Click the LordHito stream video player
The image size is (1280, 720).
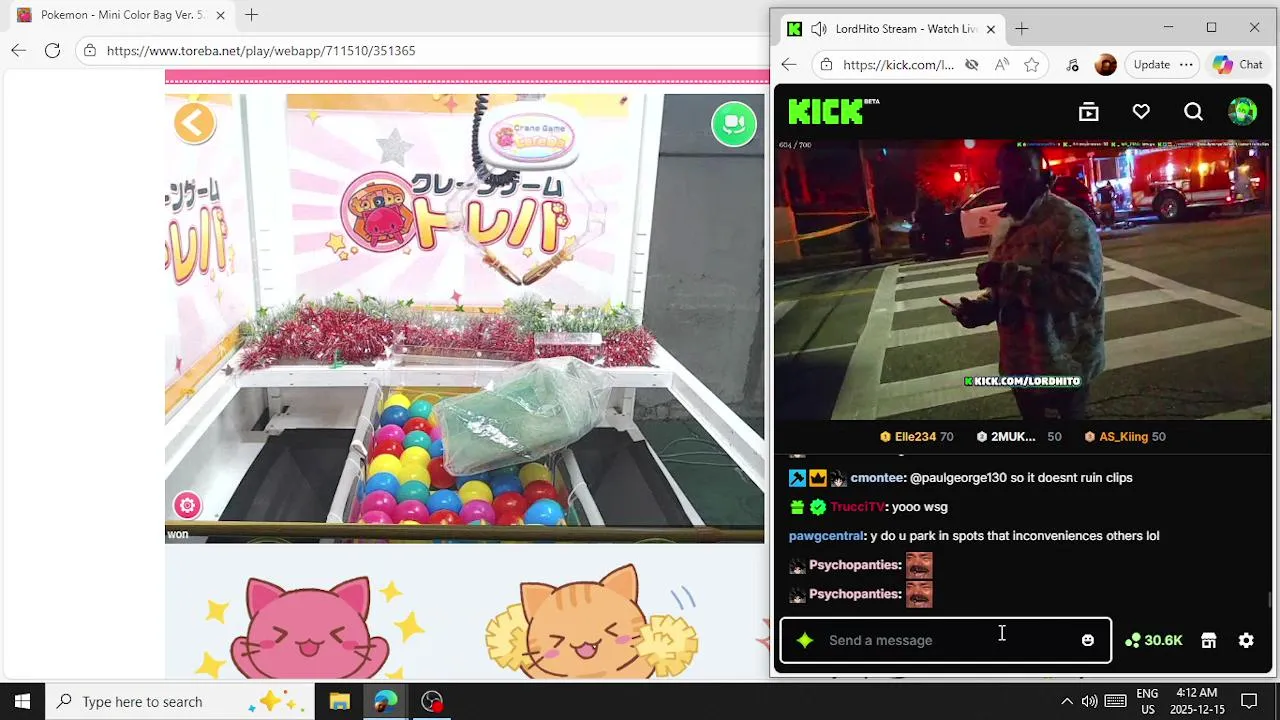(1022, 280)
